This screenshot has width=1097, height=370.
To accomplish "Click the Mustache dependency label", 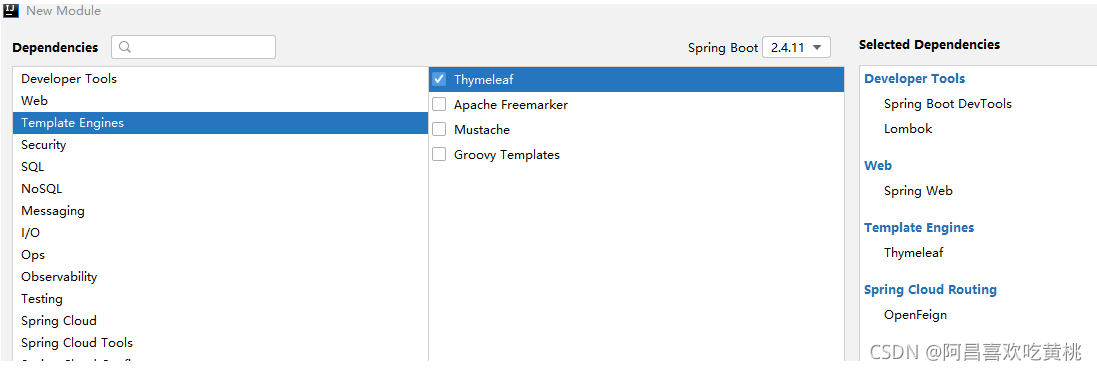I will (482, 130).
